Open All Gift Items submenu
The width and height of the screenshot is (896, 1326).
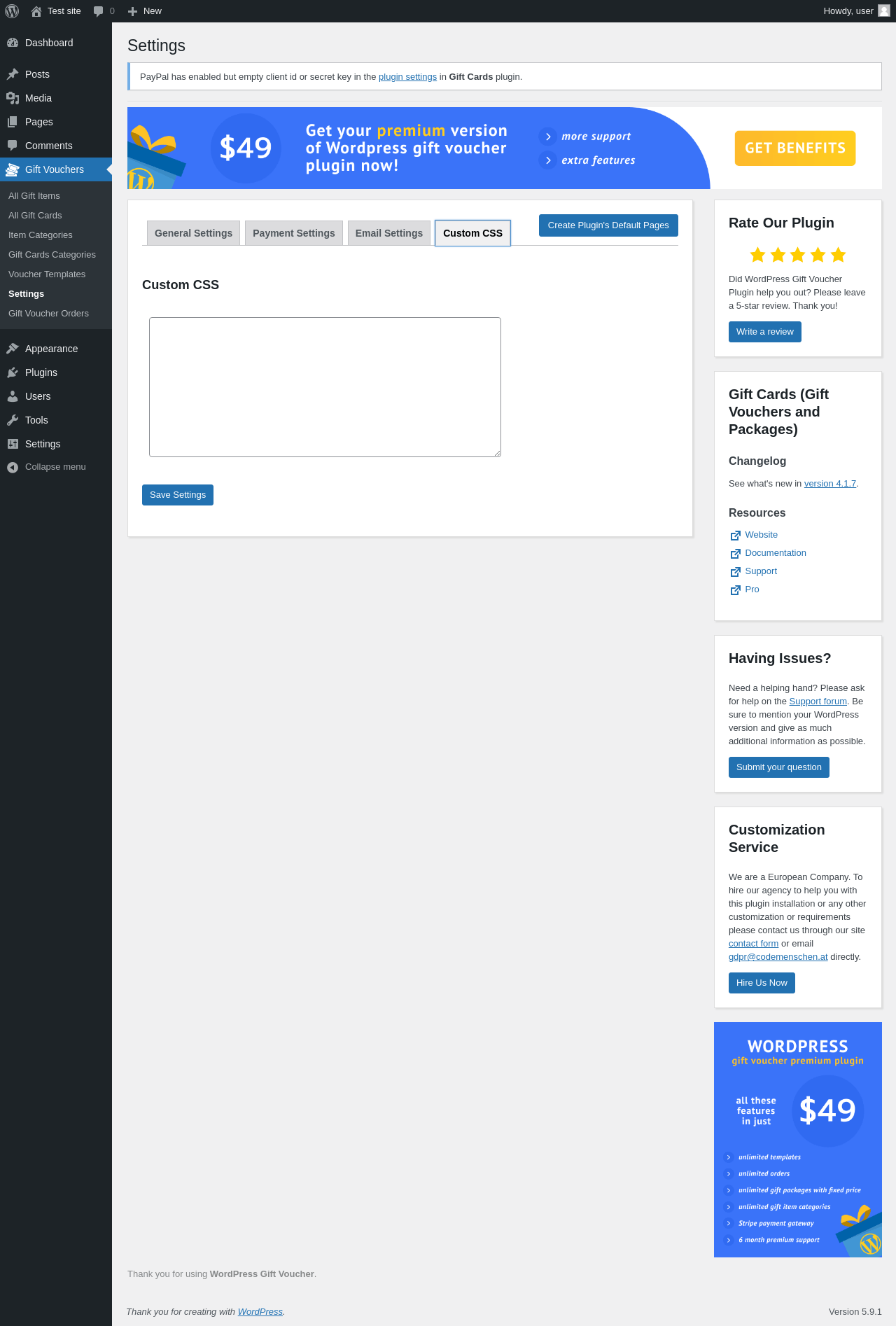coord(34,196)
